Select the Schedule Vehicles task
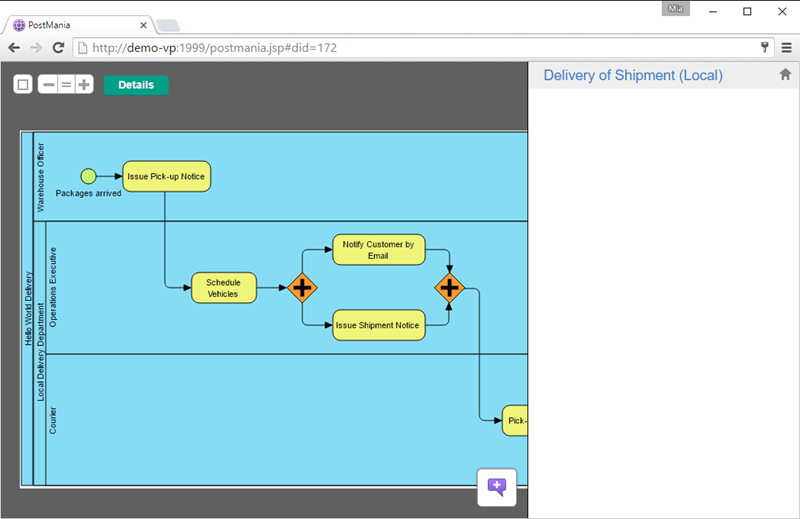The width and height of the screenshot is (800, 519). (223, 288)
